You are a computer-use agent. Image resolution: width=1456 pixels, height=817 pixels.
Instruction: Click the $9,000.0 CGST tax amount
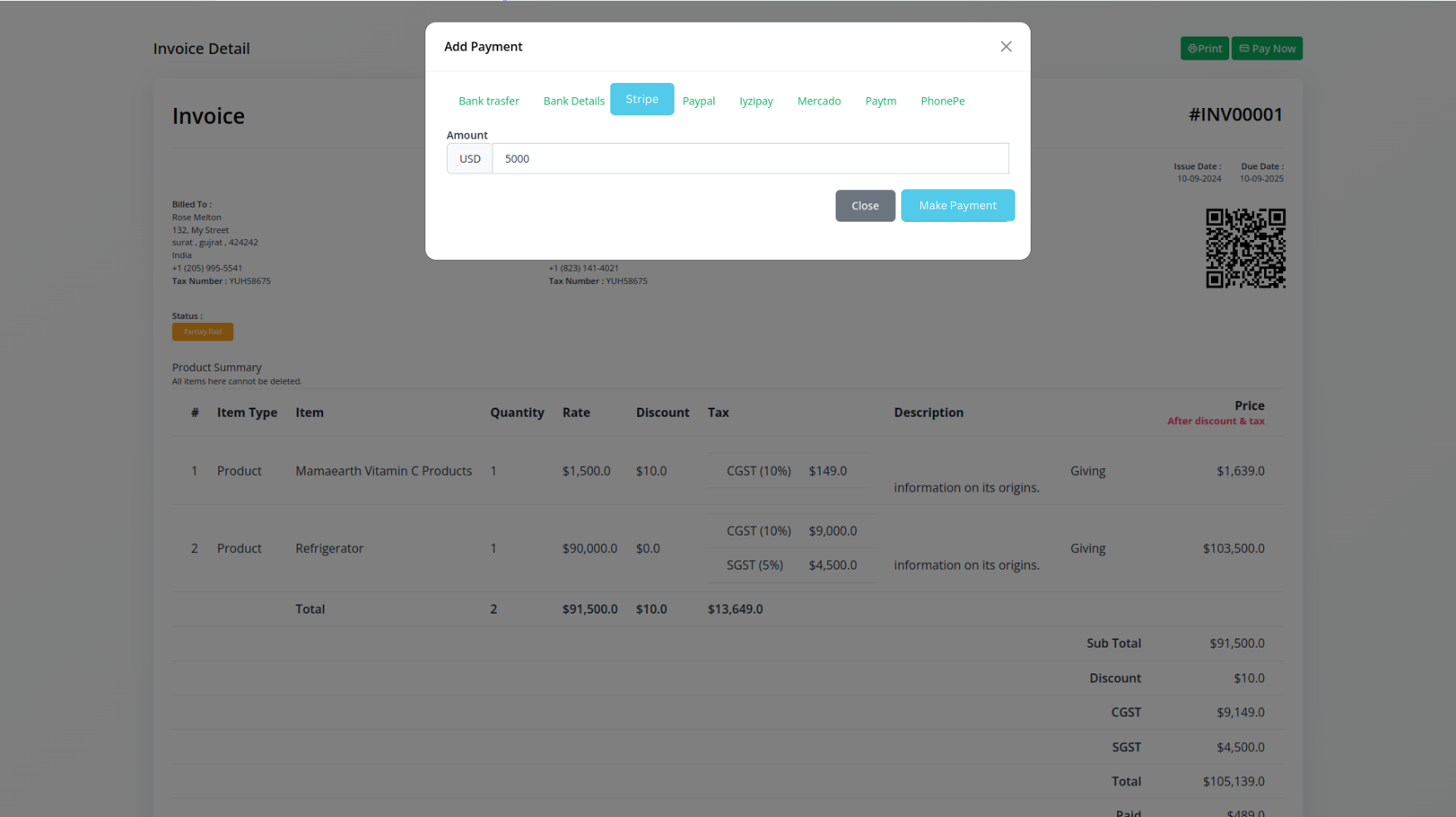pyautogui.click(x=833, y=531)
